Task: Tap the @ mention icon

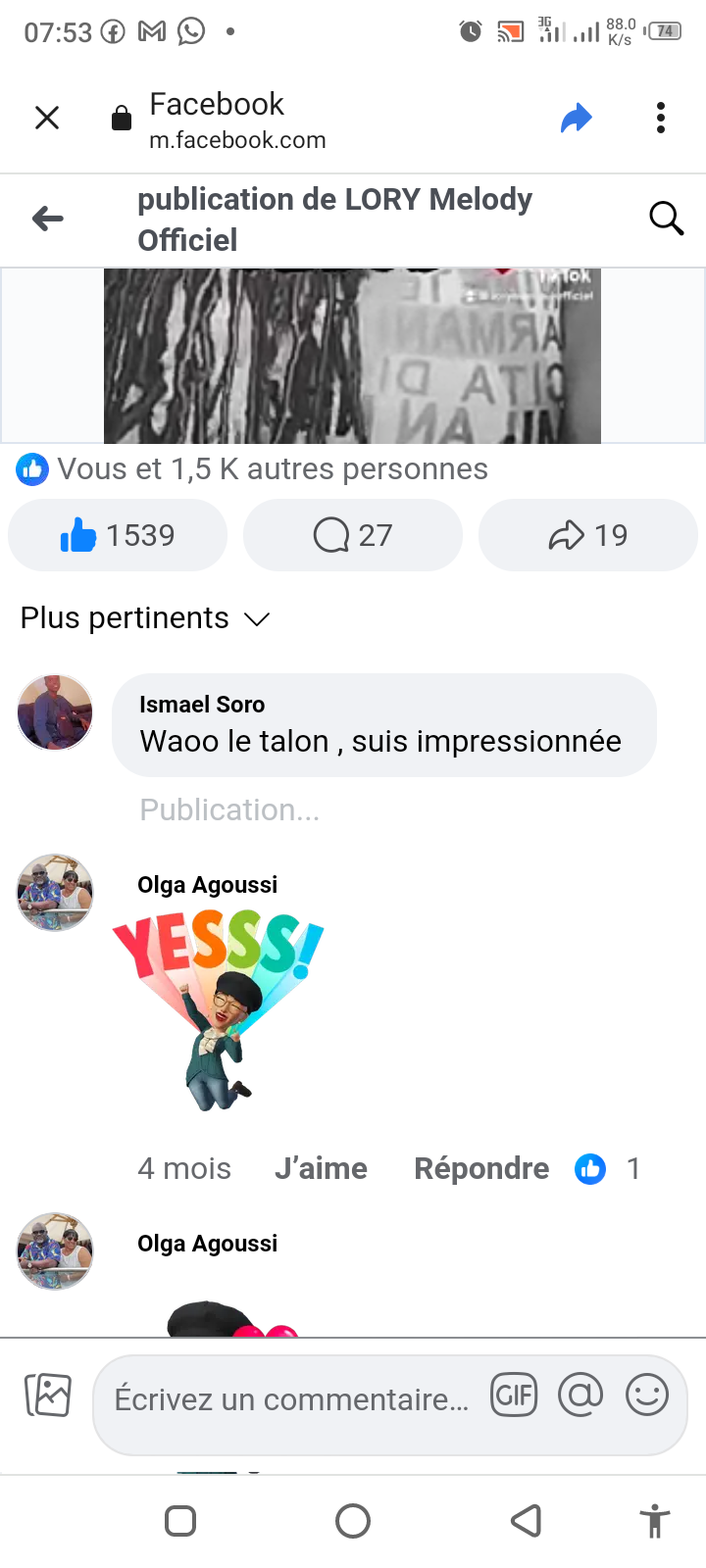Action: pos(580,1396)
